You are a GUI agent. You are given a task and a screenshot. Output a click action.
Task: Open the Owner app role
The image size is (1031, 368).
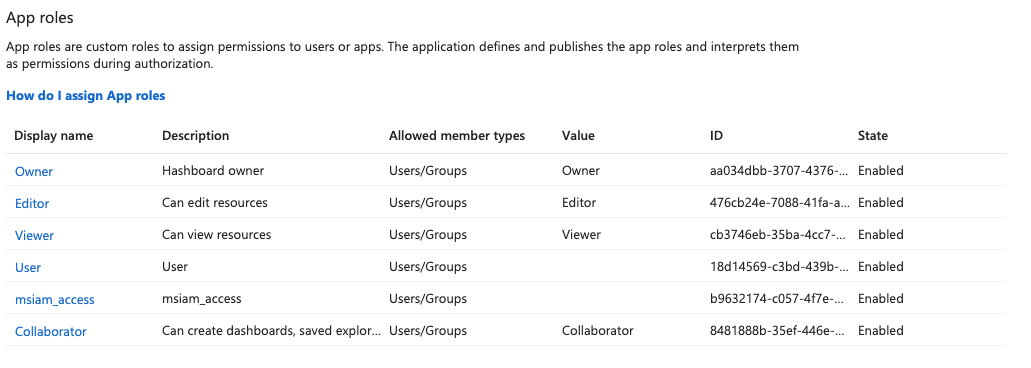point(34,172)
